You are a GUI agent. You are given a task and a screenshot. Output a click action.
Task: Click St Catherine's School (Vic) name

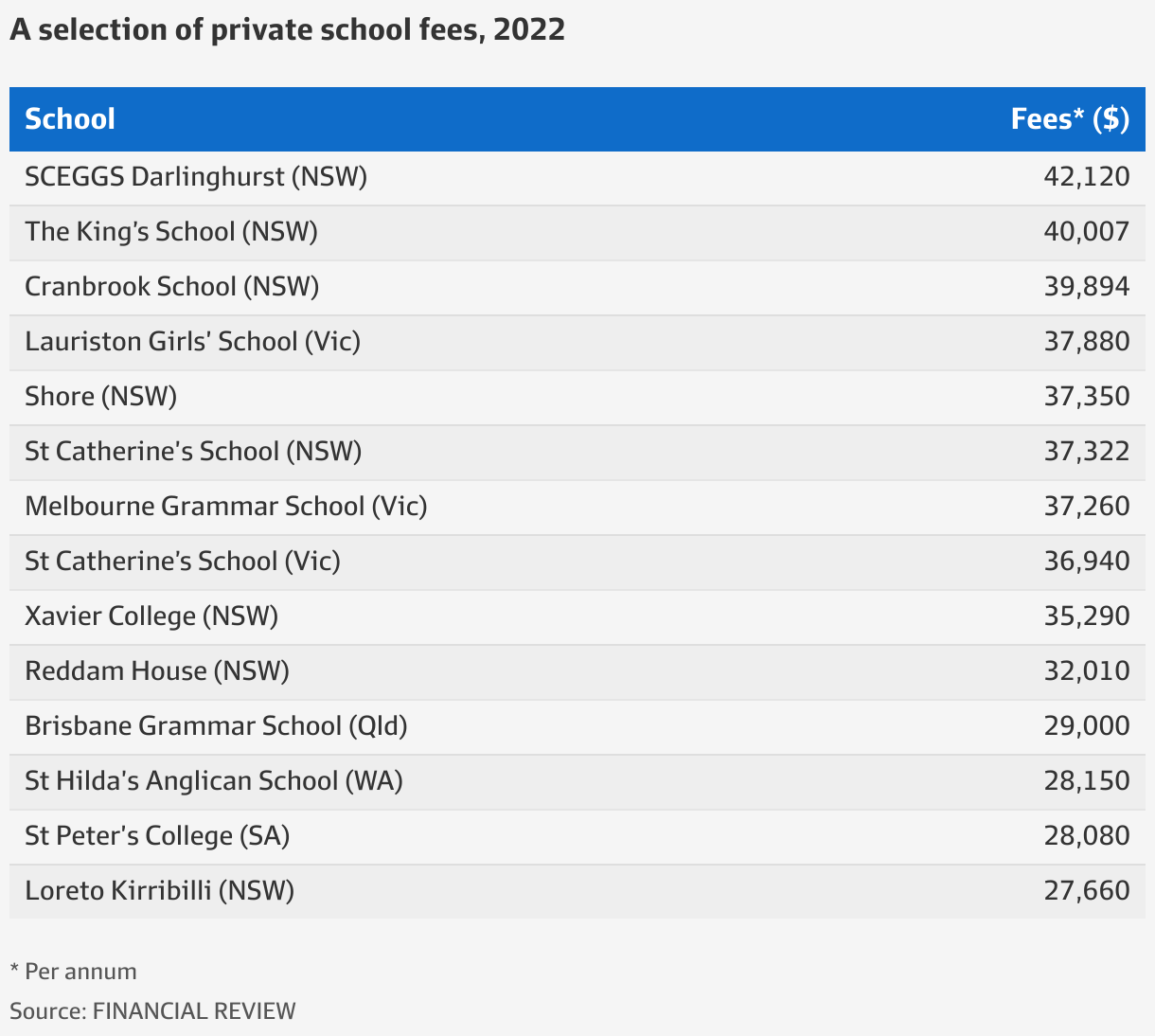[183, 562]
